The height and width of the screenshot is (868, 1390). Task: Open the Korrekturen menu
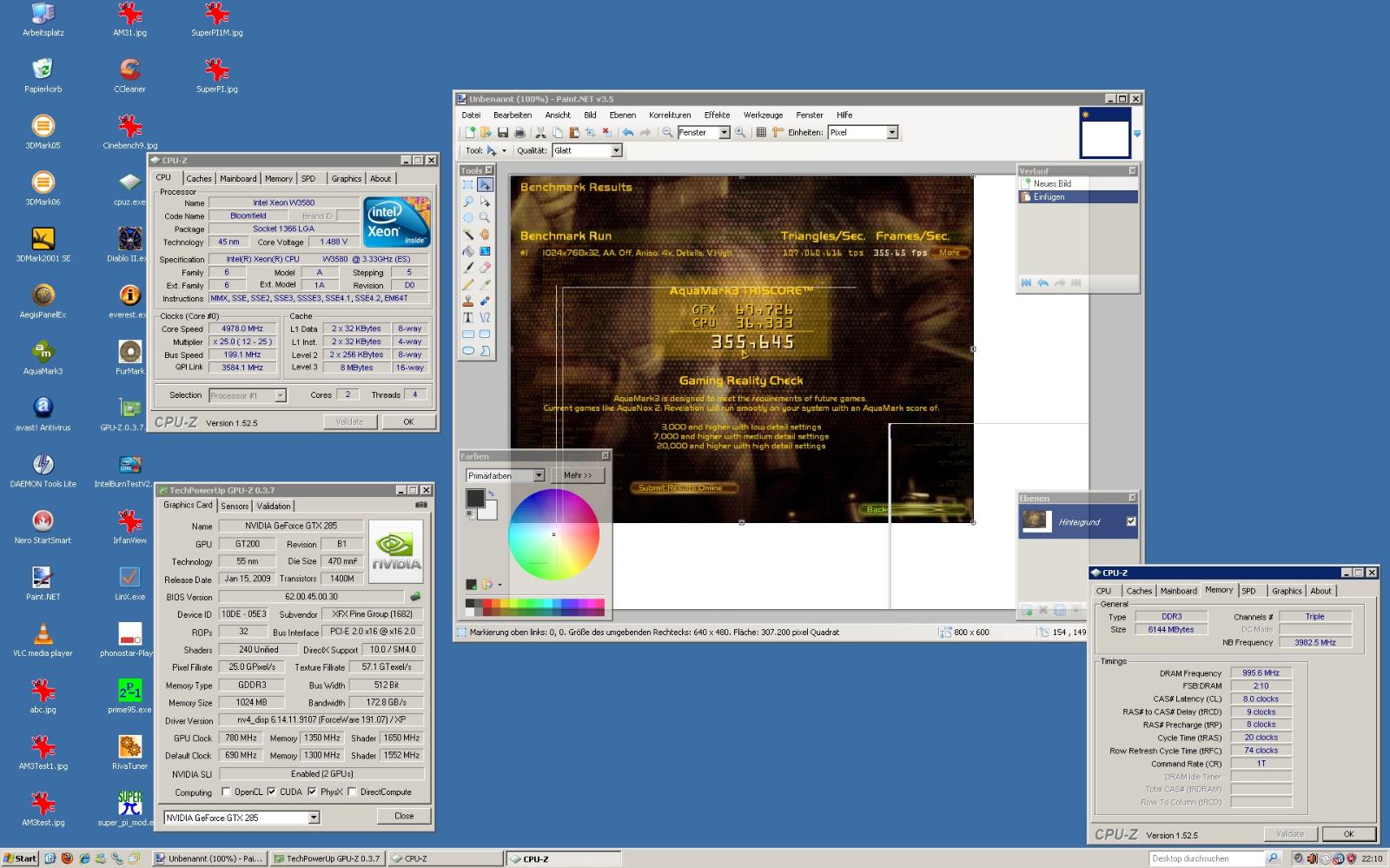coord(670,115)
